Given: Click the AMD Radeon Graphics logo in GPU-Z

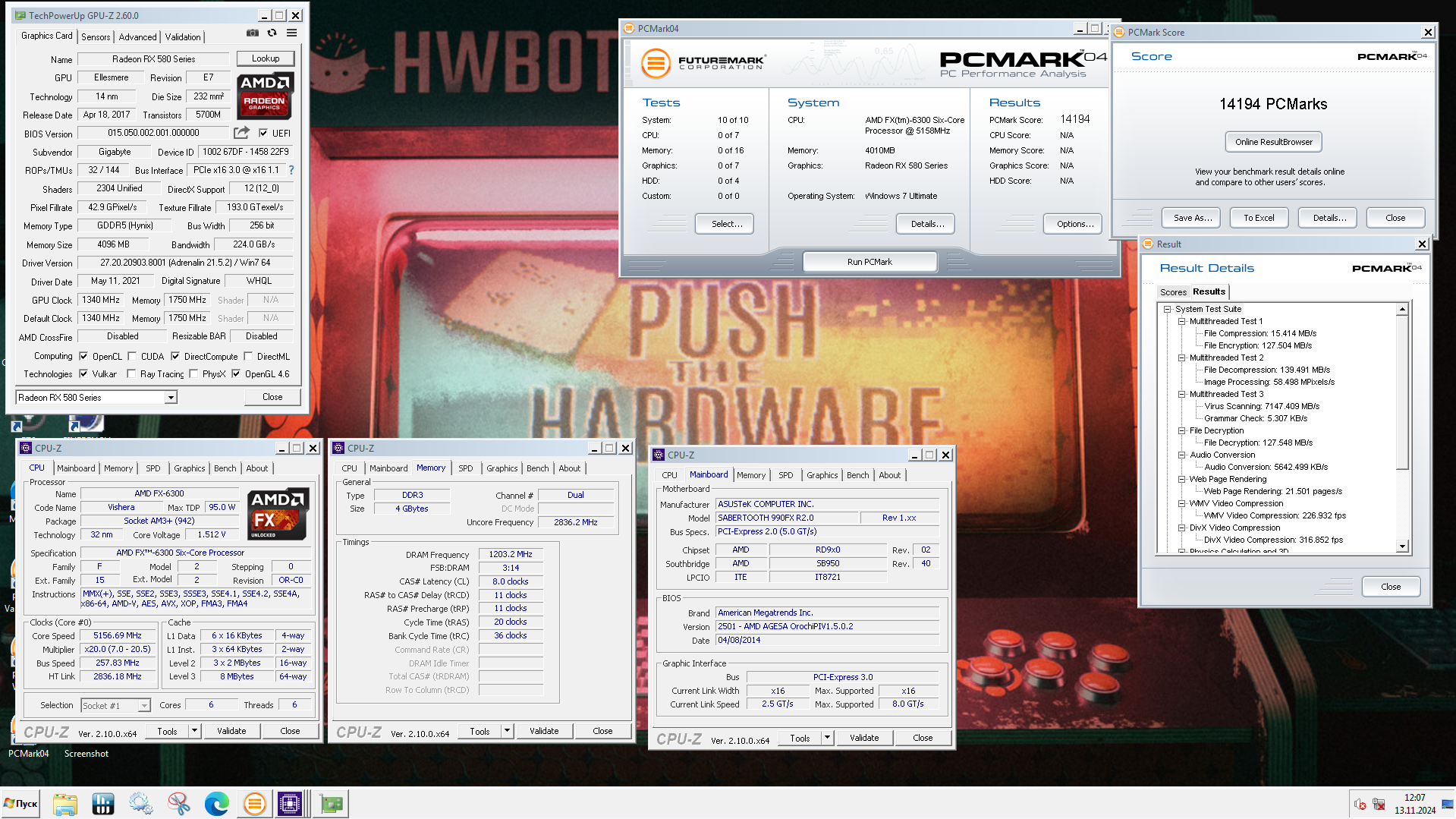Looking at the screenshot, I should click(265, 96).
